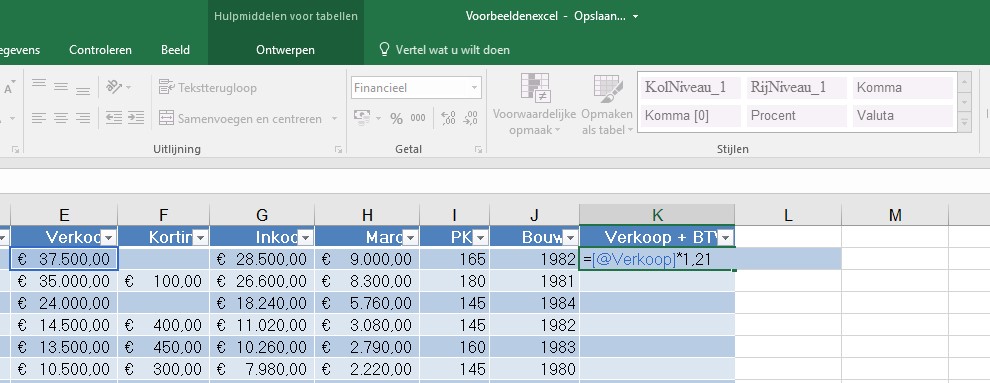Click the accounting currency format icon
This screenshot has width=990, height=383.
(x=362, y=118)
